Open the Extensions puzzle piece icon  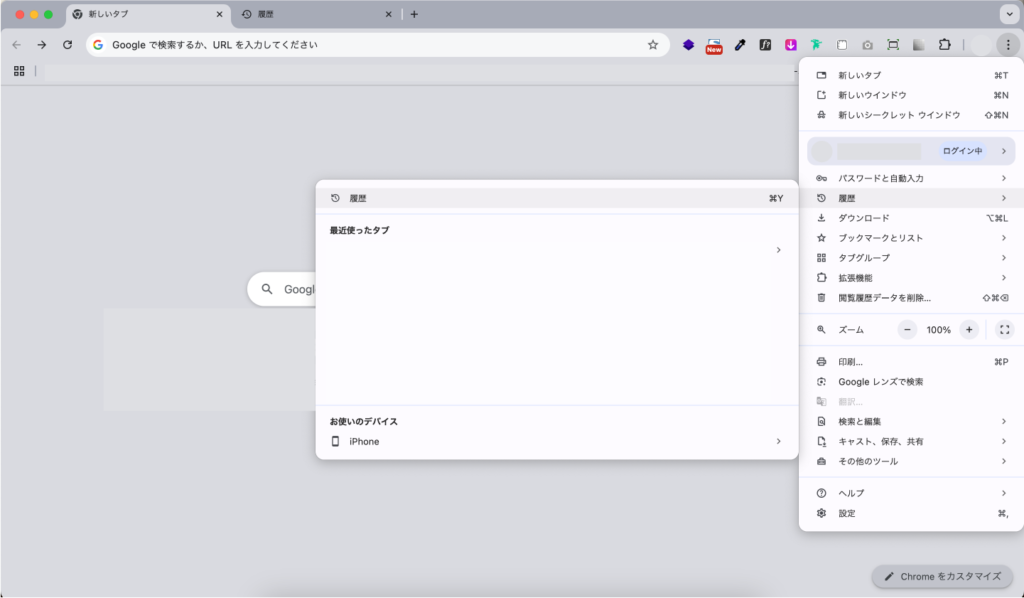pyautogui.click(x=944, y=45)
